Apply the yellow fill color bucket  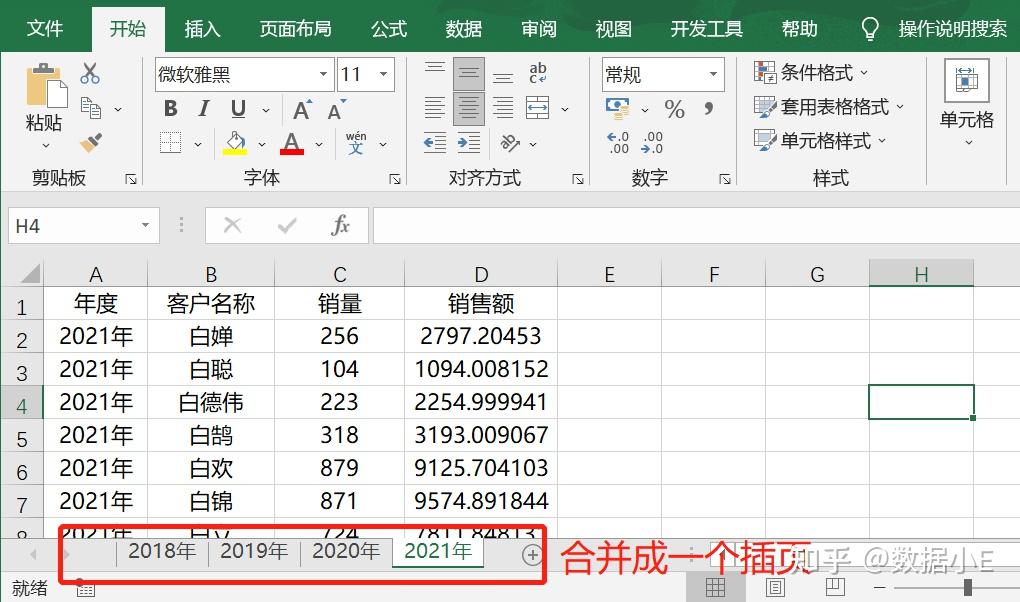235,143
